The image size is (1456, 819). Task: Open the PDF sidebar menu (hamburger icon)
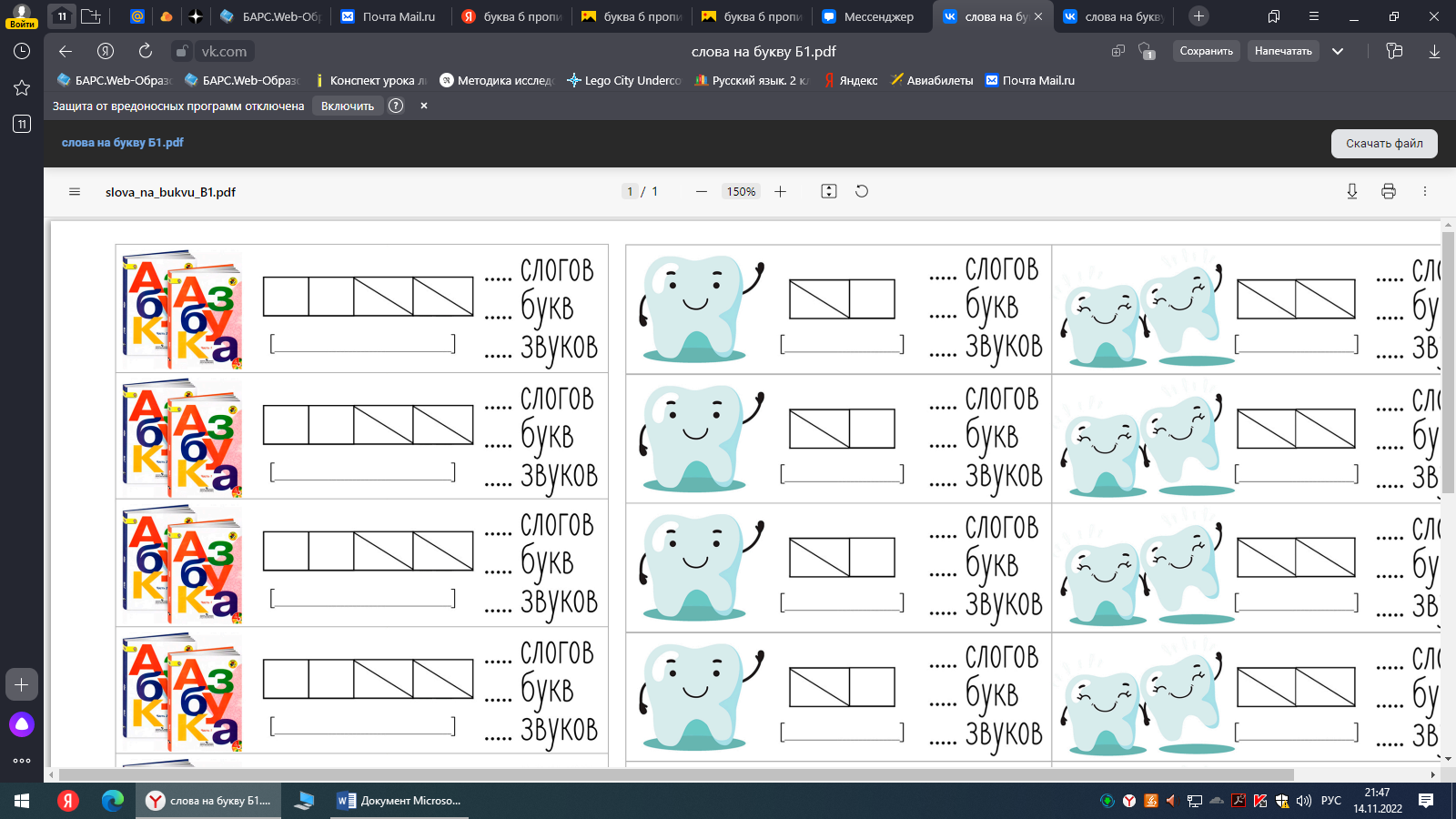pos(75,192)
